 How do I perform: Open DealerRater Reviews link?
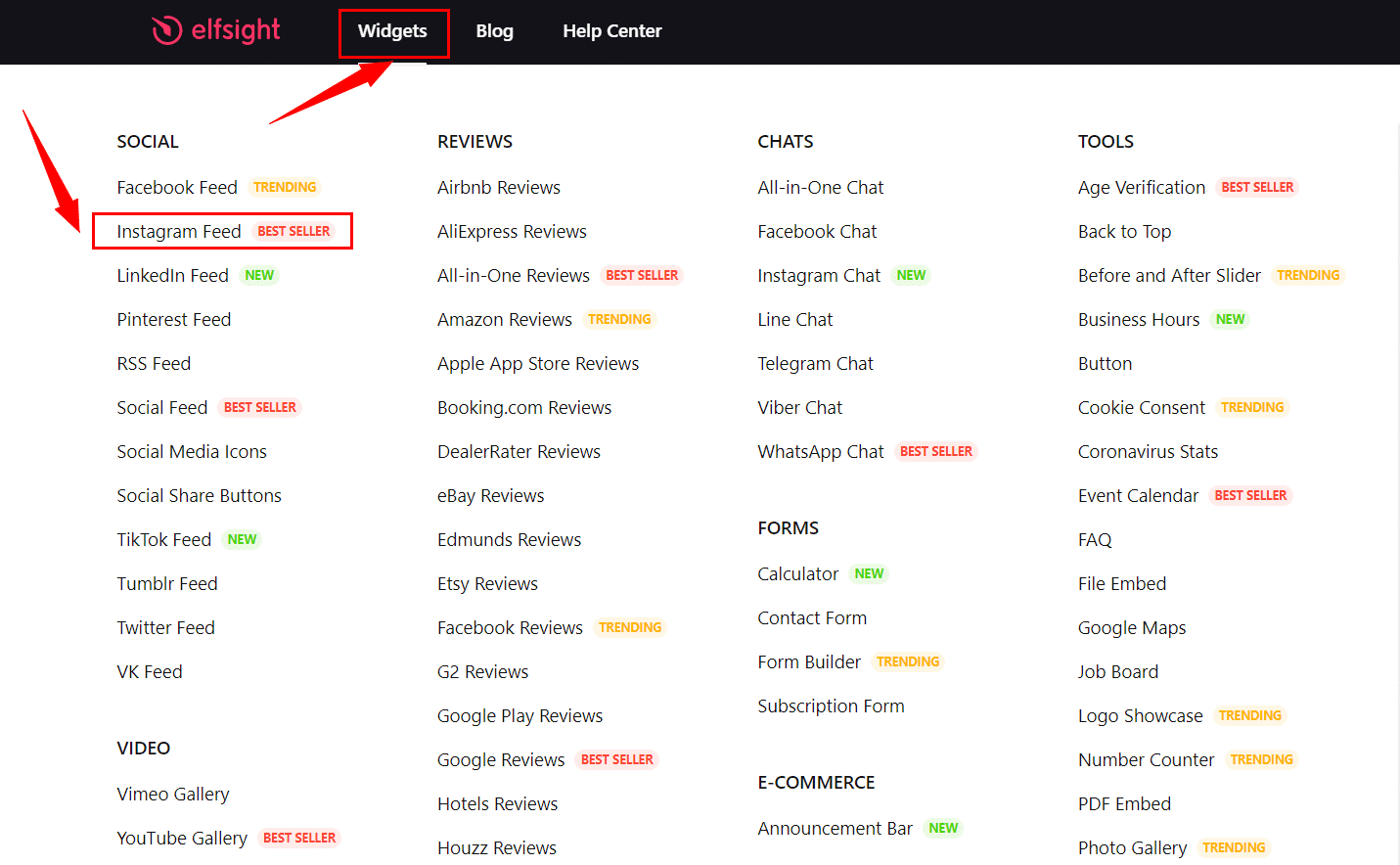tap(519, 451)
